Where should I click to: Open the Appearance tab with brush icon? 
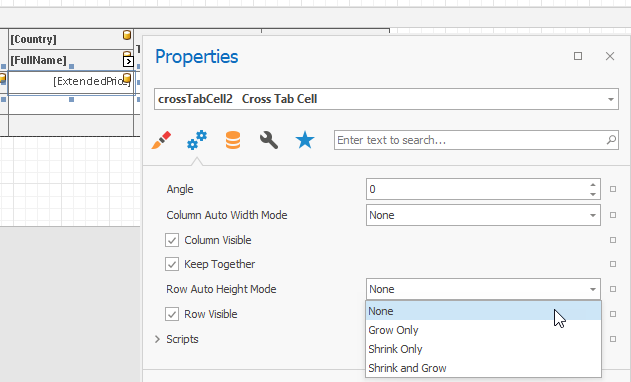click(161, 140)
